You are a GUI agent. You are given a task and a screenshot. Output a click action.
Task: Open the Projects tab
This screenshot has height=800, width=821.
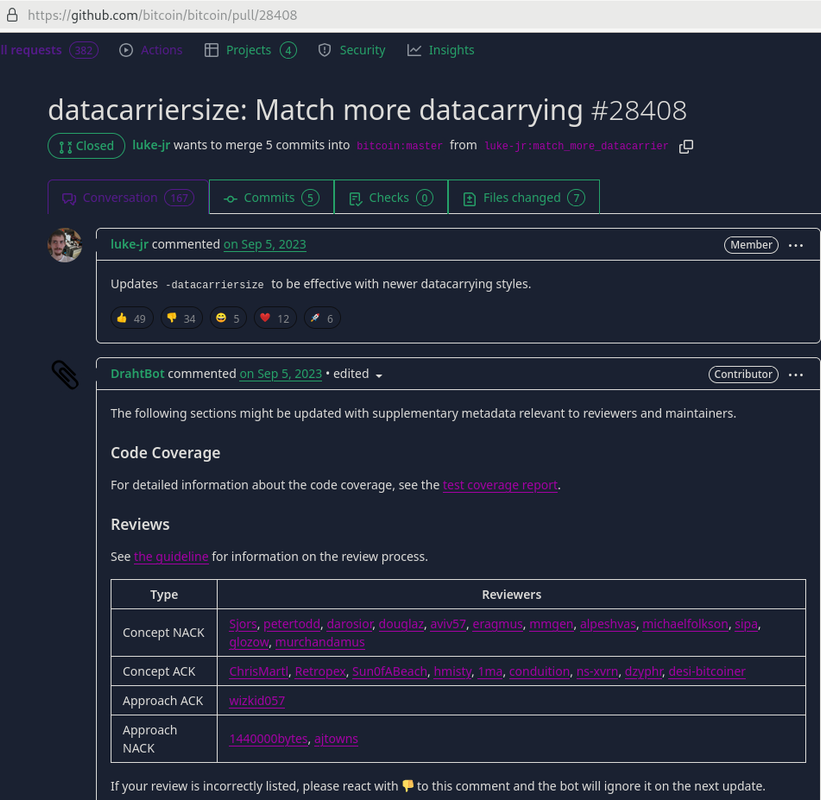(x=250, y=50)
